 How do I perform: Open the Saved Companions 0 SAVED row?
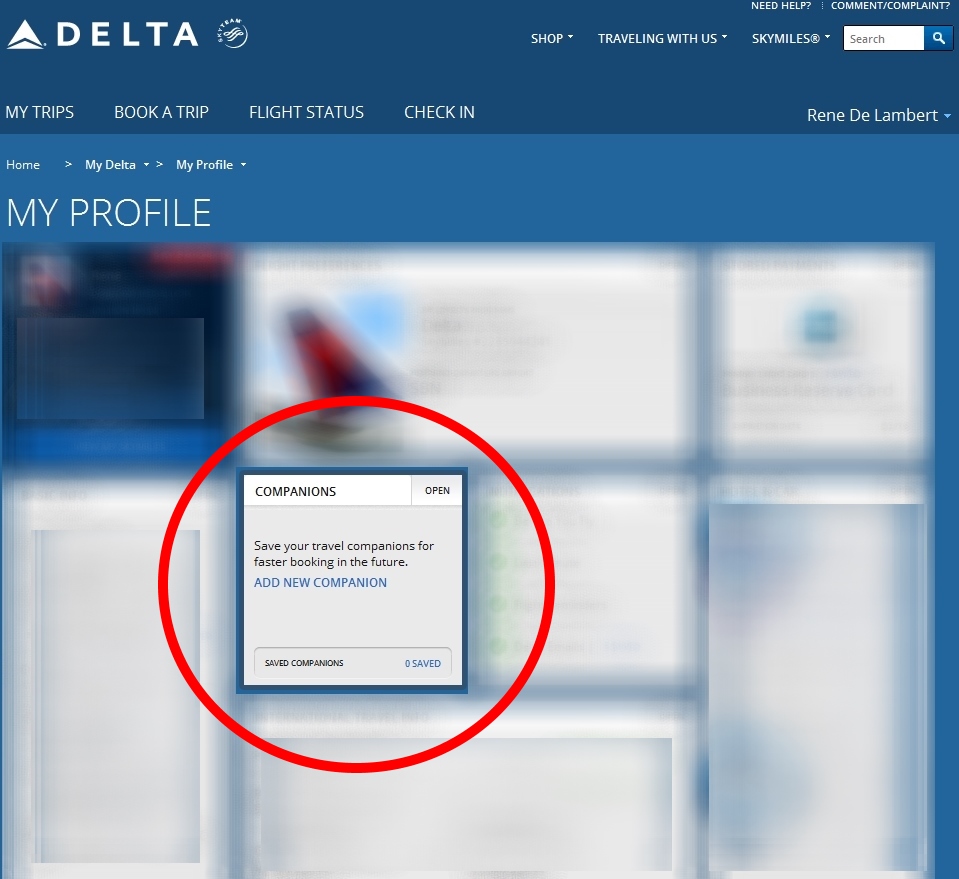coord(353,663)
